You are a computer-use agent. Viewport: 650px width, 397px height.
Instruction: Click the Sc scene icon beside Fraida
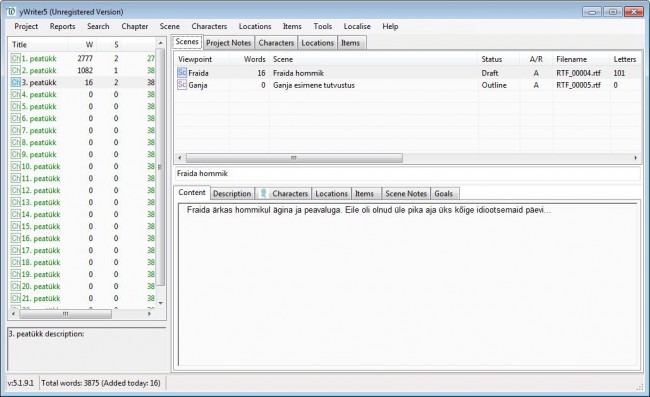click(x=182, y=73)
